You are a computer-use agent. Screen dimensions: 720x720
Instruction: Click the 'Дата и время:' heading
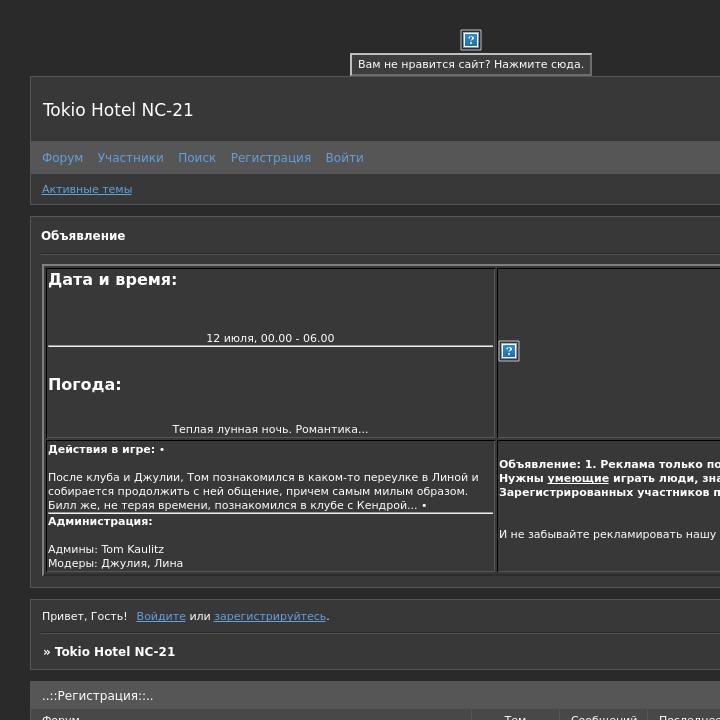112,279
